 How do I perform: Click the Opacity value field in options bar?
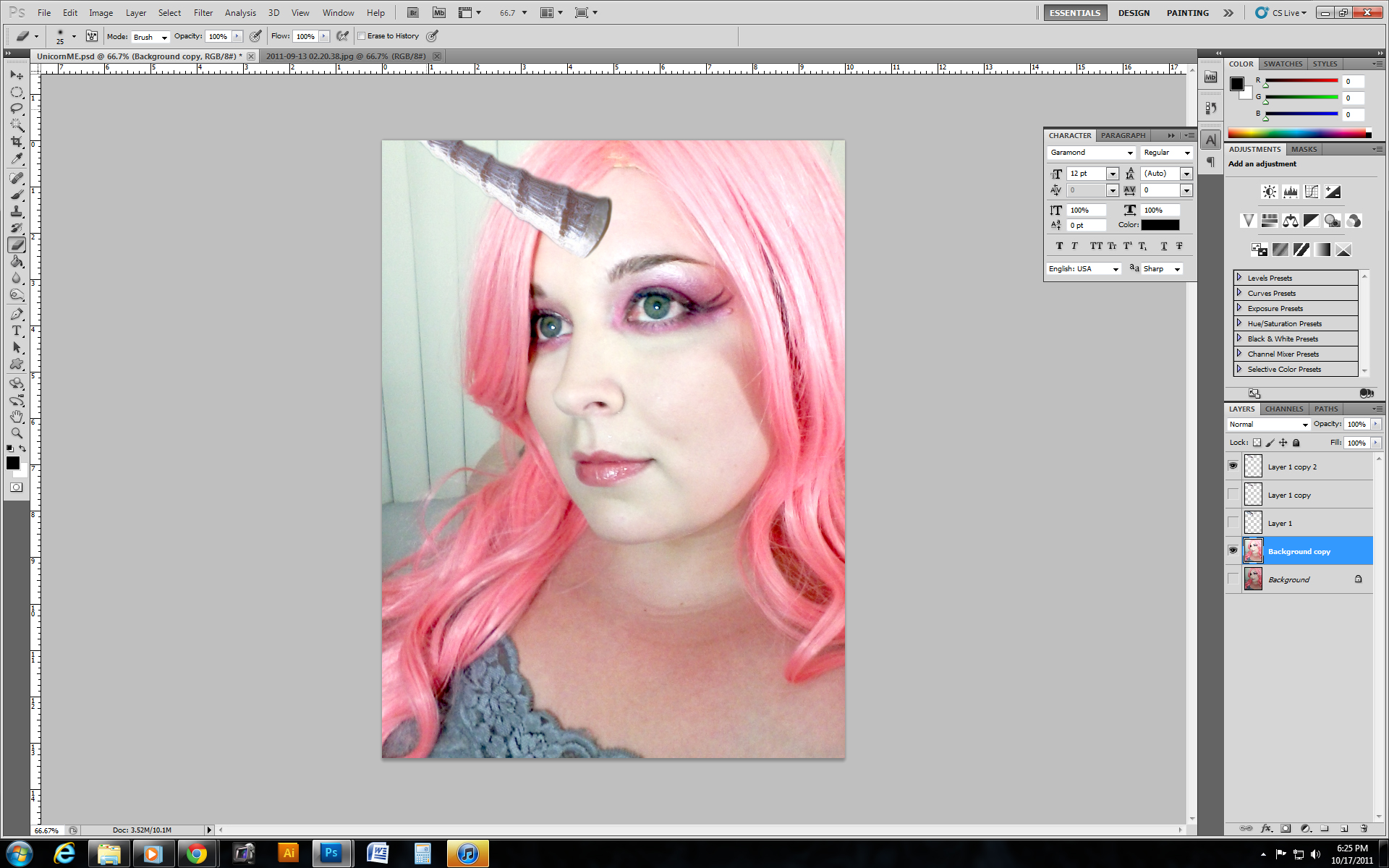pyautogui.click(x=218, y=36)
